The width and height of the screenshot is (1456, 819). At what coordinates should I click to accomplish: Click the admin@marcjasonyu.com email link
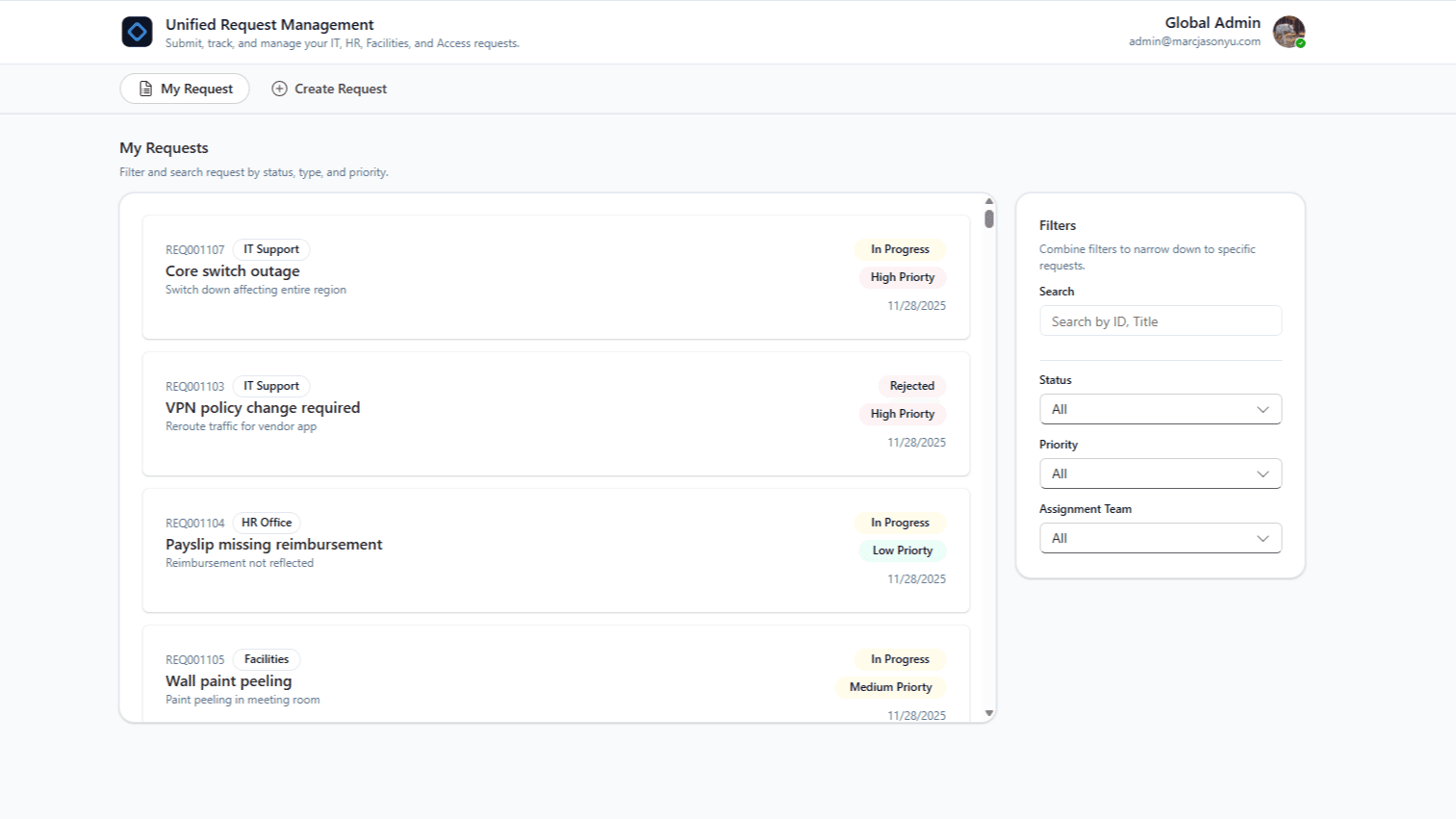pyautogui.click(x=1193, y=41)
